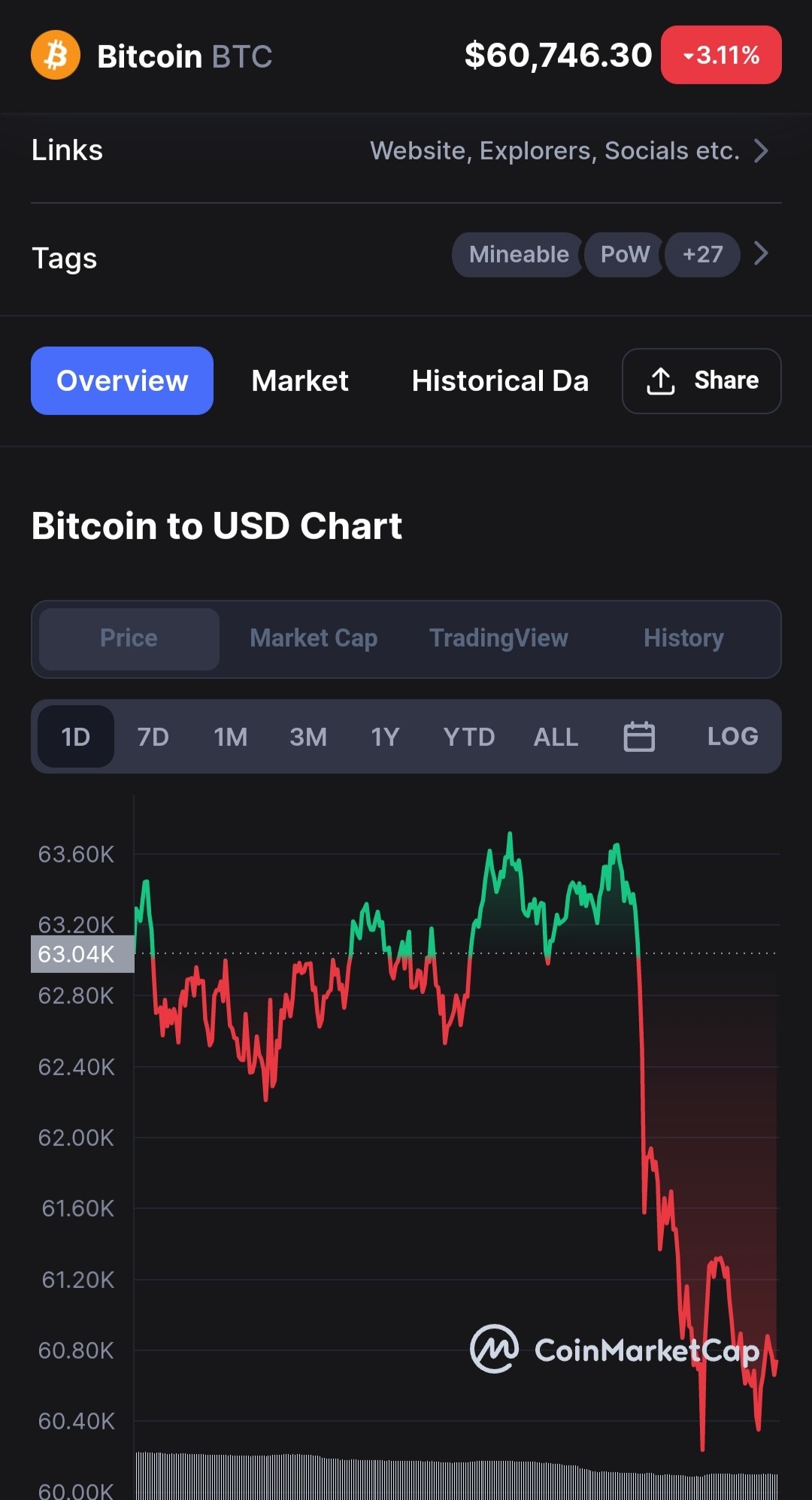Open the Mineable tag
This screenshot has height=1500, width=812.
(x=518, y=255)
